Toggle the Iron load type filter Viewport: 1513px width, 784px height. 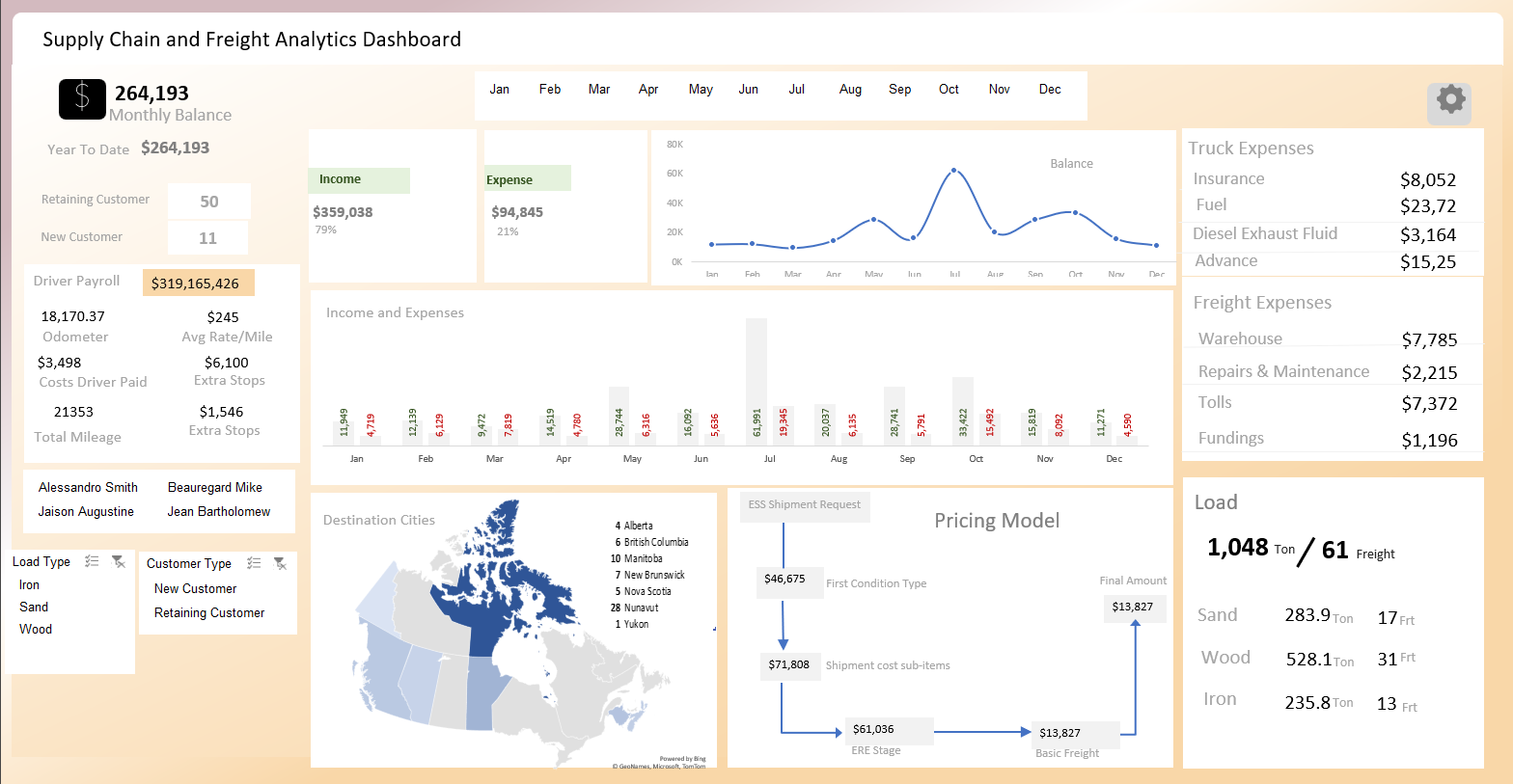point(30,585)
